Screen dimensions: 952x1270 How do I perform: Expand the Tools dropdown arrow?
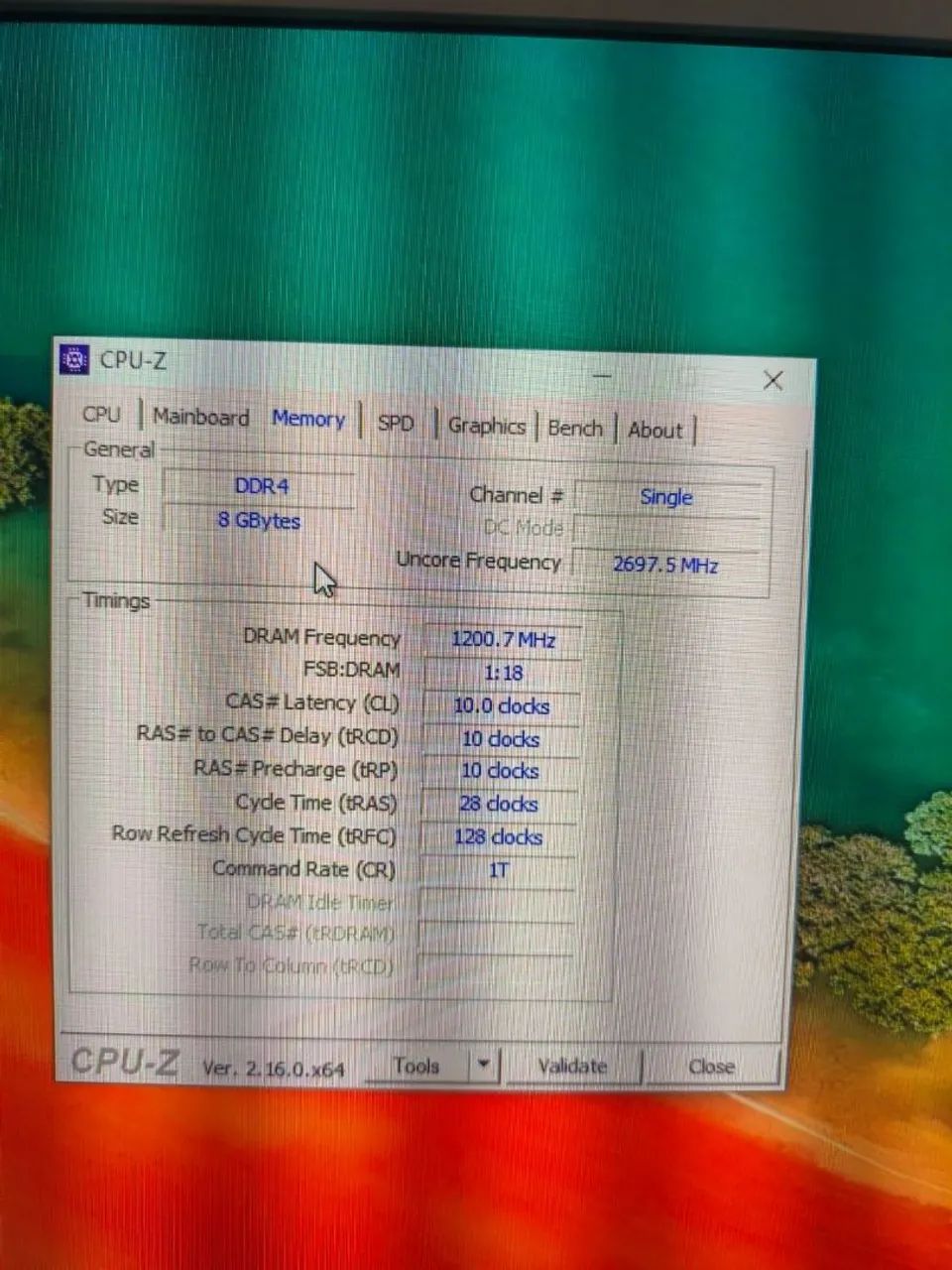(483, 1066)
